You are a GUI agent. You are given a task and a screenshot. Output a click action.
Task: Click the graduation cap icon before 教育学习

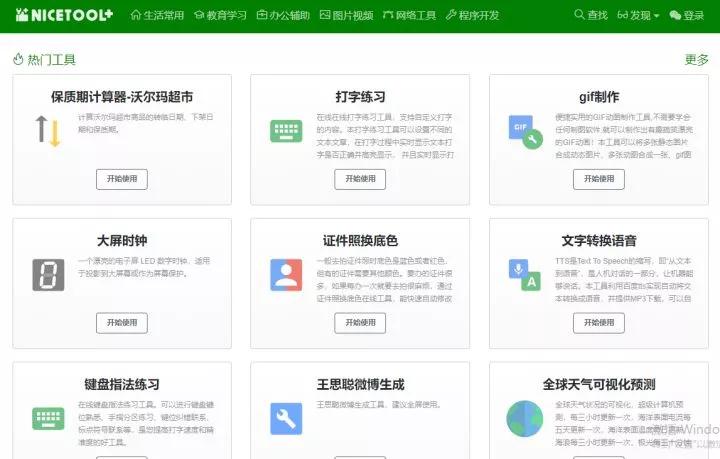(199, 15)
